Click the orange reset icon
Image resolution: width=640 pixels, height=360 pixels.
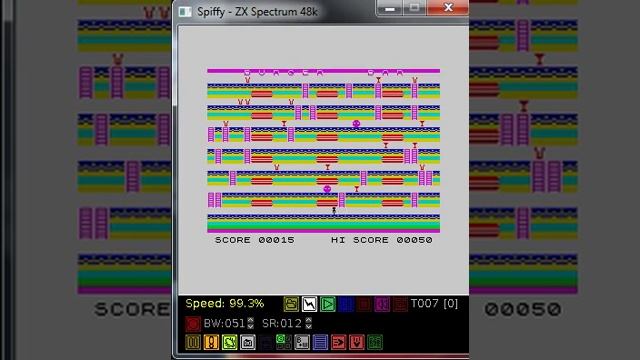pos(211,342)
